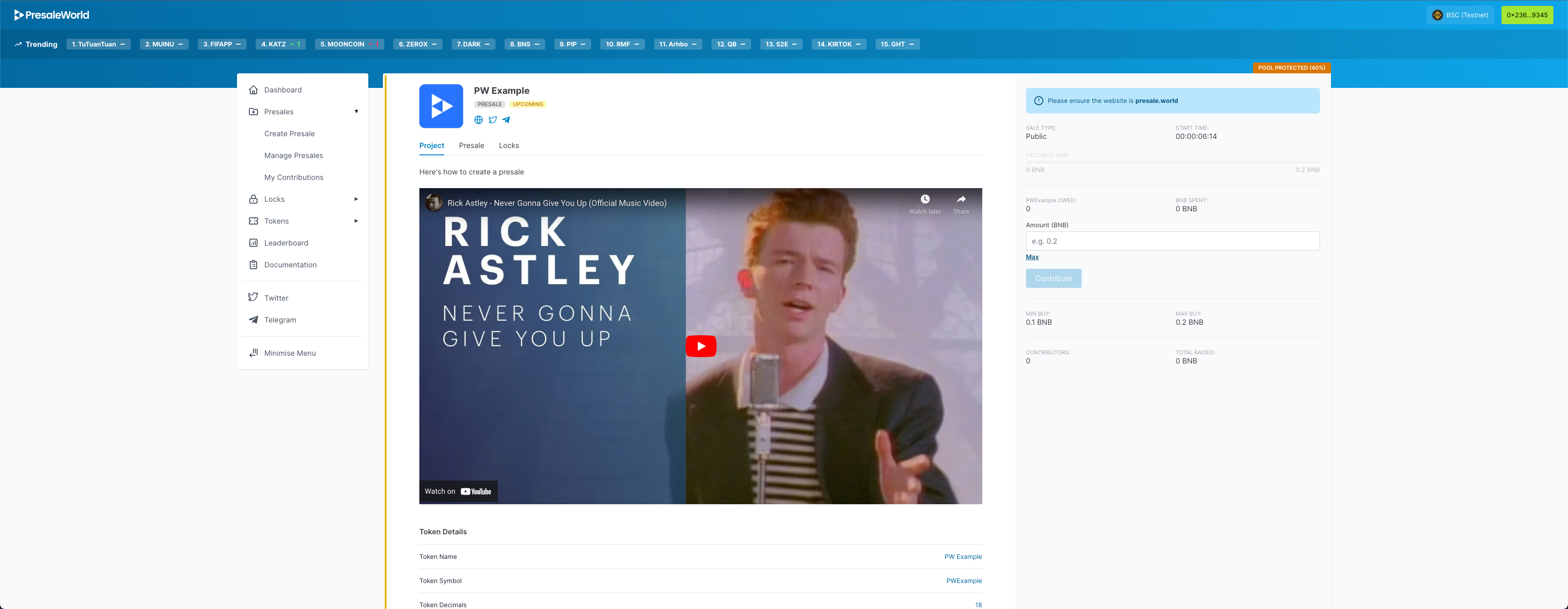The image size is (1568, 609).
Task: Select trending token 8. BNS
Action: [525, 45]
